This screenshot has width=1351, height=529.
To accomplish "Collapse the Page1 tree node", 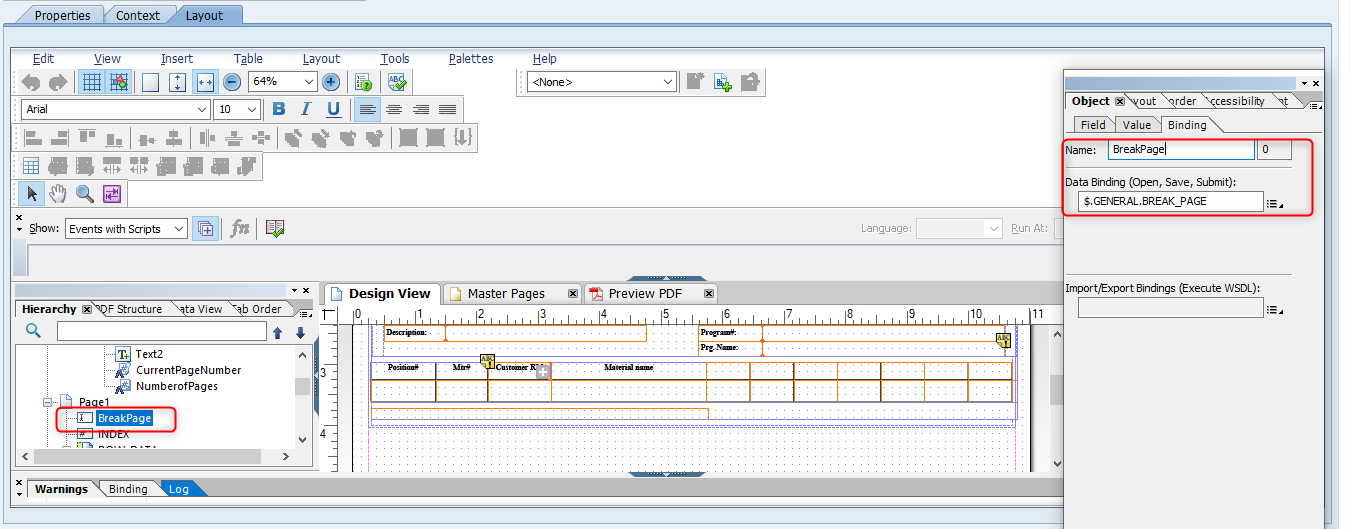I will [x=46, y=402].
